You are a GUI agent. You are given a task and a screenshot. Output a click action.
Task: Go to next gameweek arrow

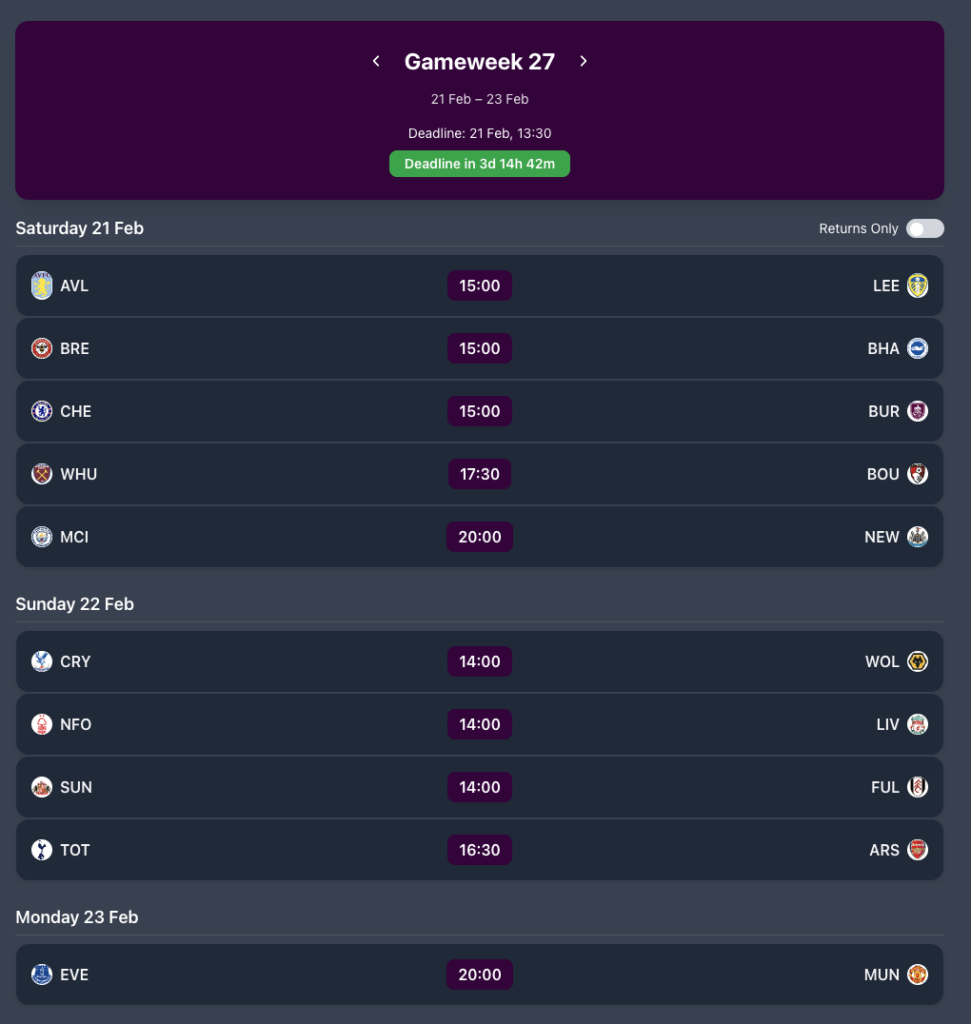pyautogui.click(x=584, y=62)
